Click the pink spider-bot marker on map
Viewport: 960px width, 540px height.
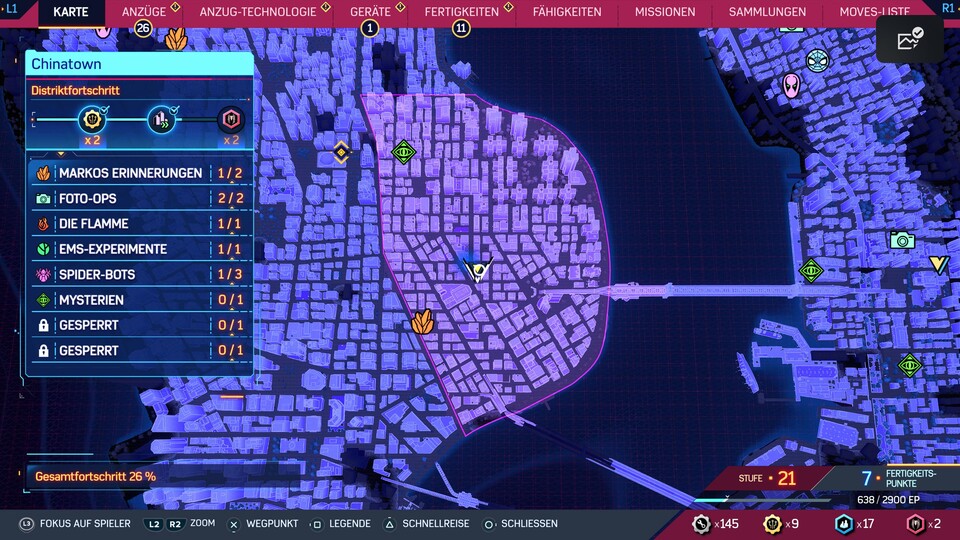792,86
